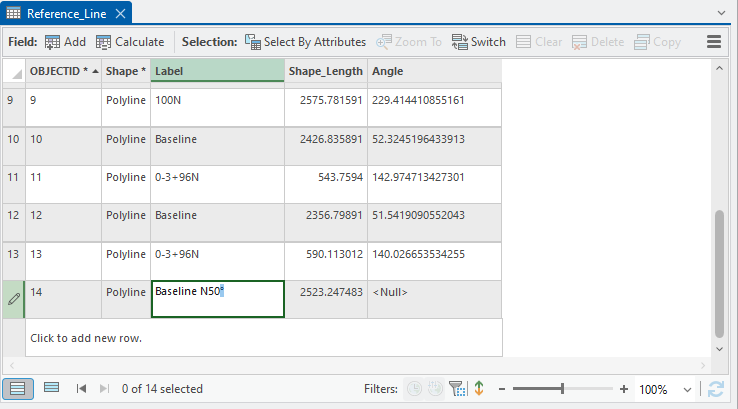Open the pane options chevron at top right
This screenshot has width=738, height=409.
coord(722,13)
